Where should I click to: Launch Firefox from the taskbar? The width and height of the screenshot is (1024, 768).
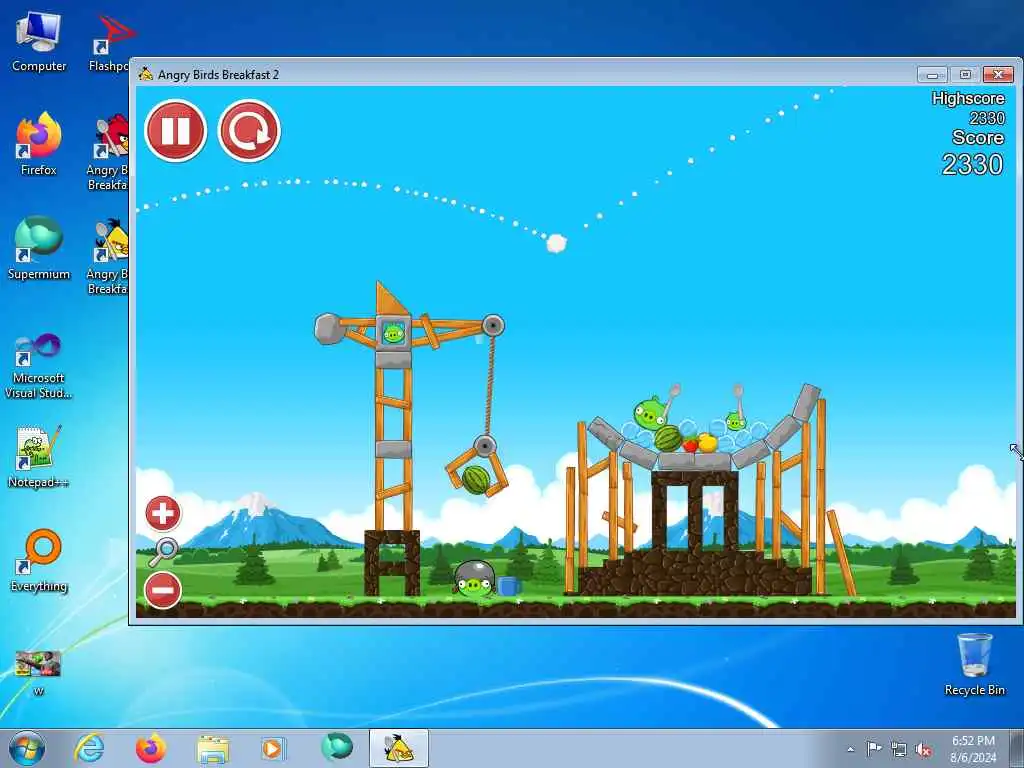point(150,748)
